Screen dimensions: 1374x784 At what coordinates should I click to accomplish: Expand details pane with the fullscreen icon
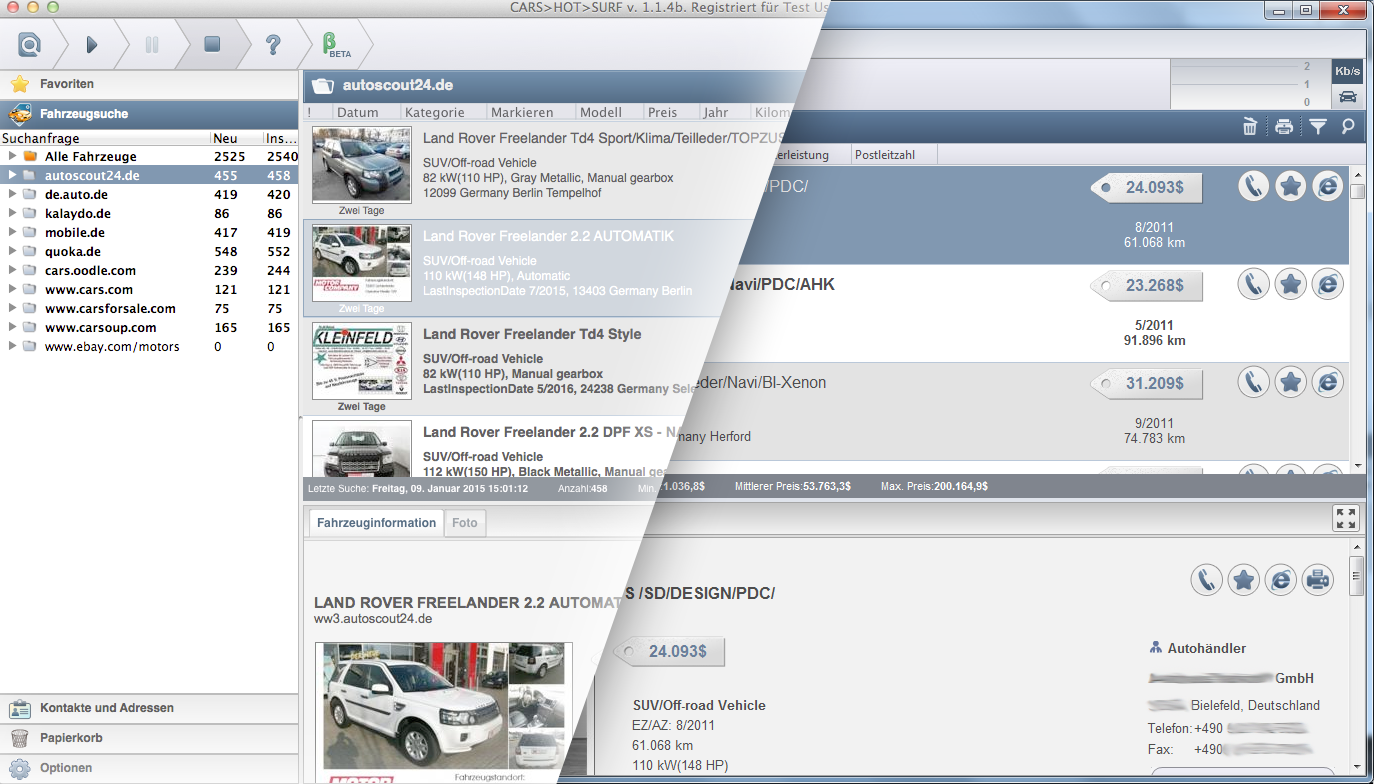[x=1346, y=518]
